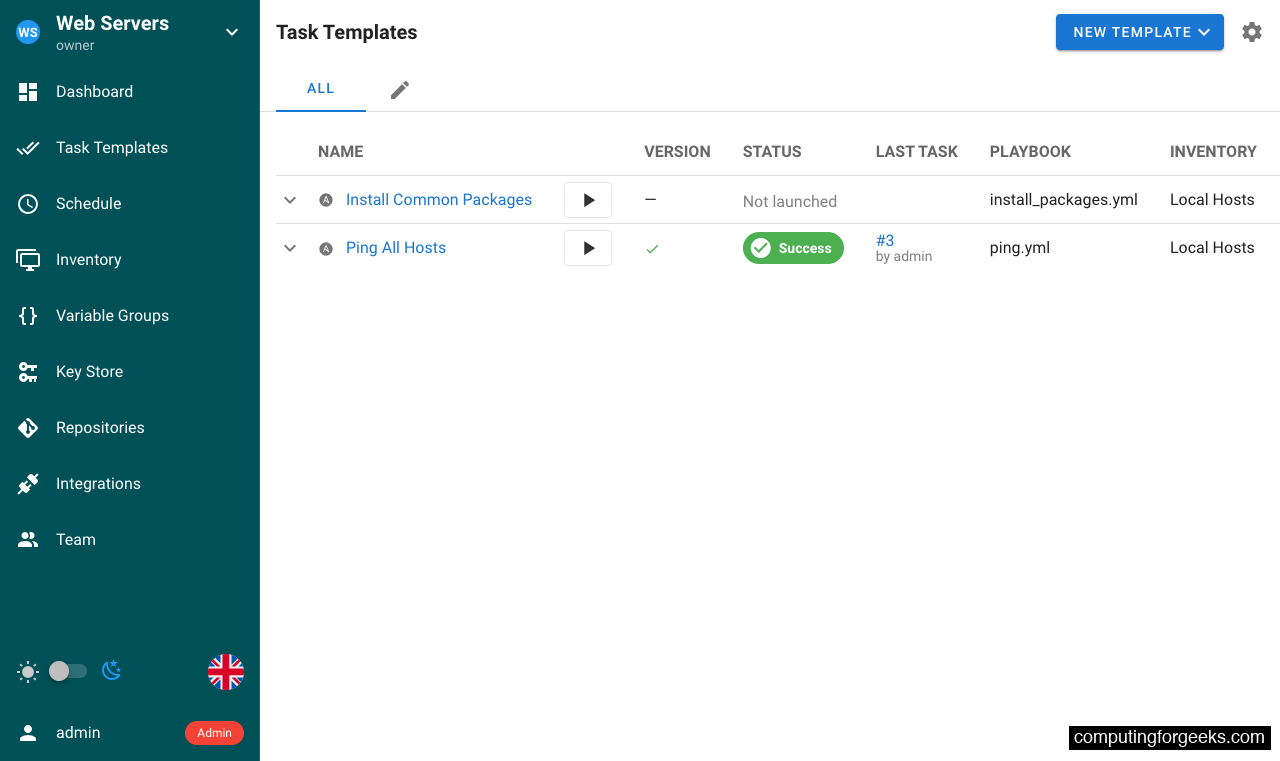
Task: Open the NEW TEMPLATE dropdown
Action: (x=1139, y=32)
